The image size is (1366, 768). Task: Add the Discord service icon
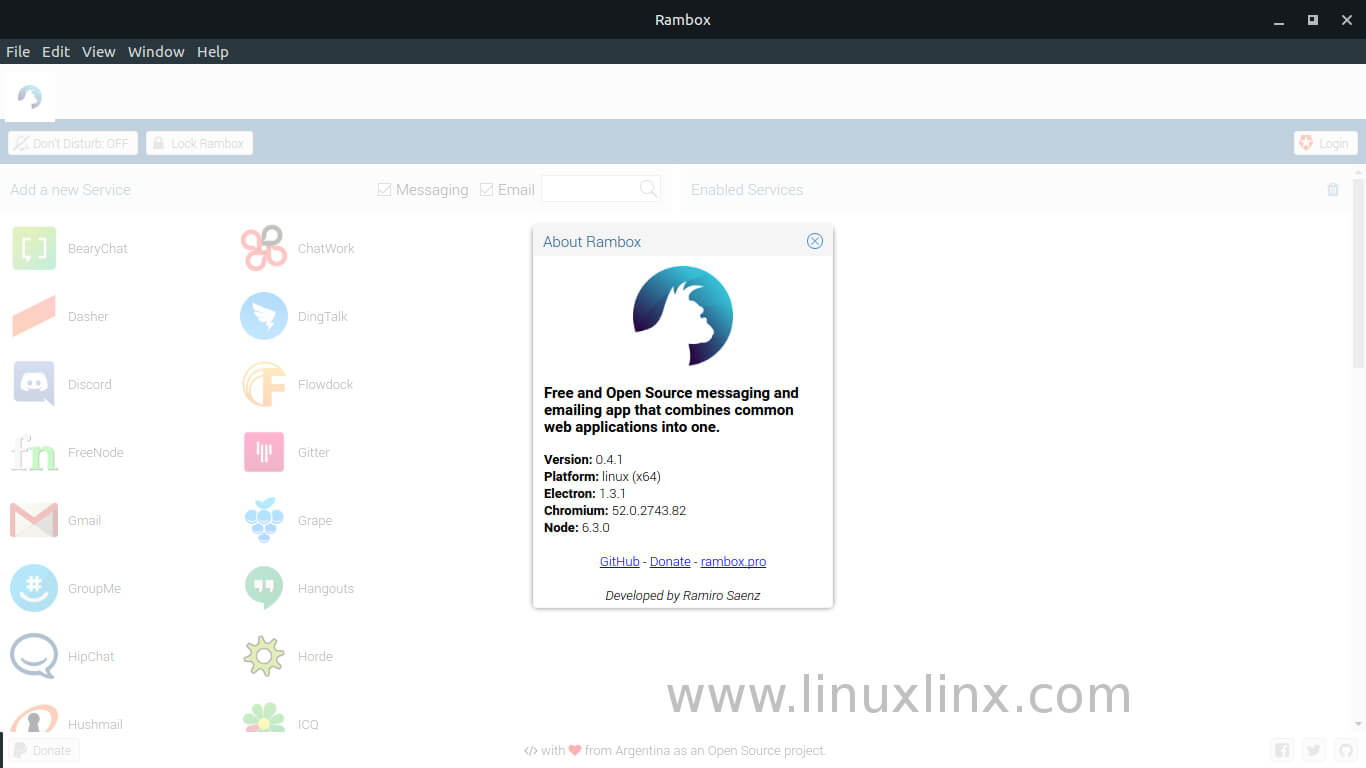click(34, 384)
